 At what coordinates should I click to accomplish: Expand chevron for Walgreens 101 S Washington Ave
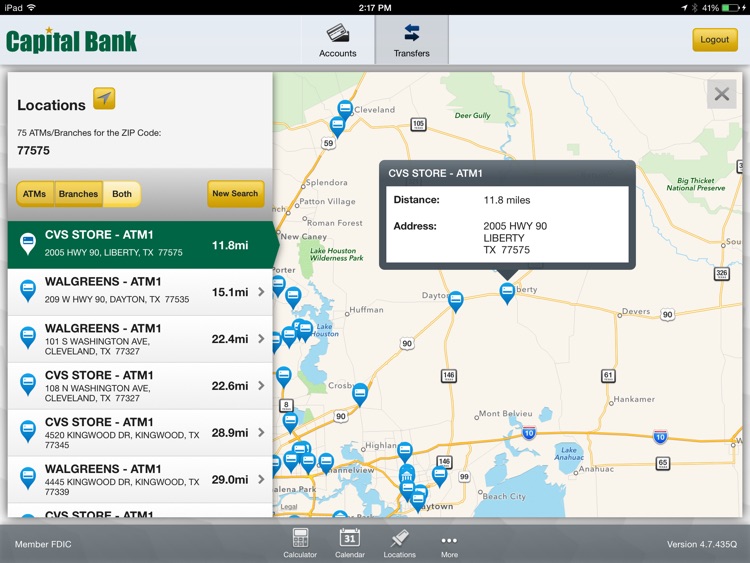(261, 339)
